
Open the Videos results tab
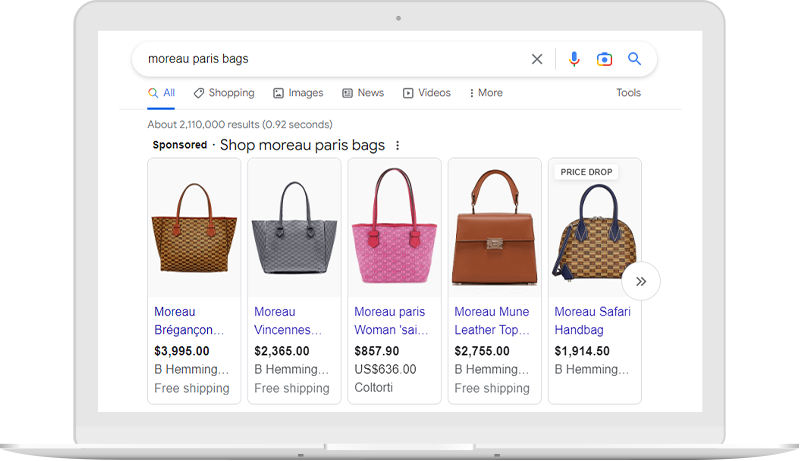pos(427,93)
